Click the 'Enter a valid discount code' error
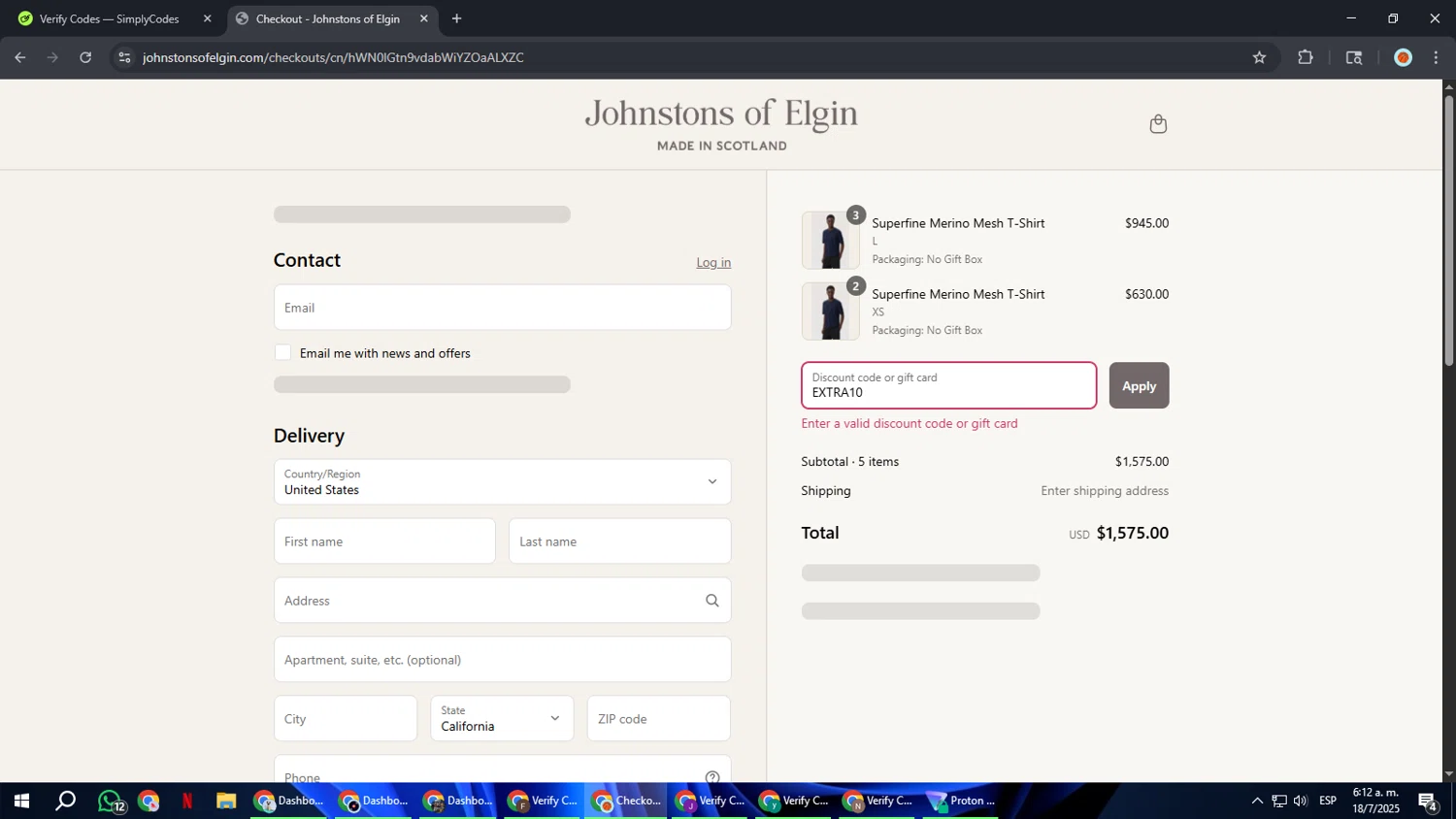 [x=910, y=424]
